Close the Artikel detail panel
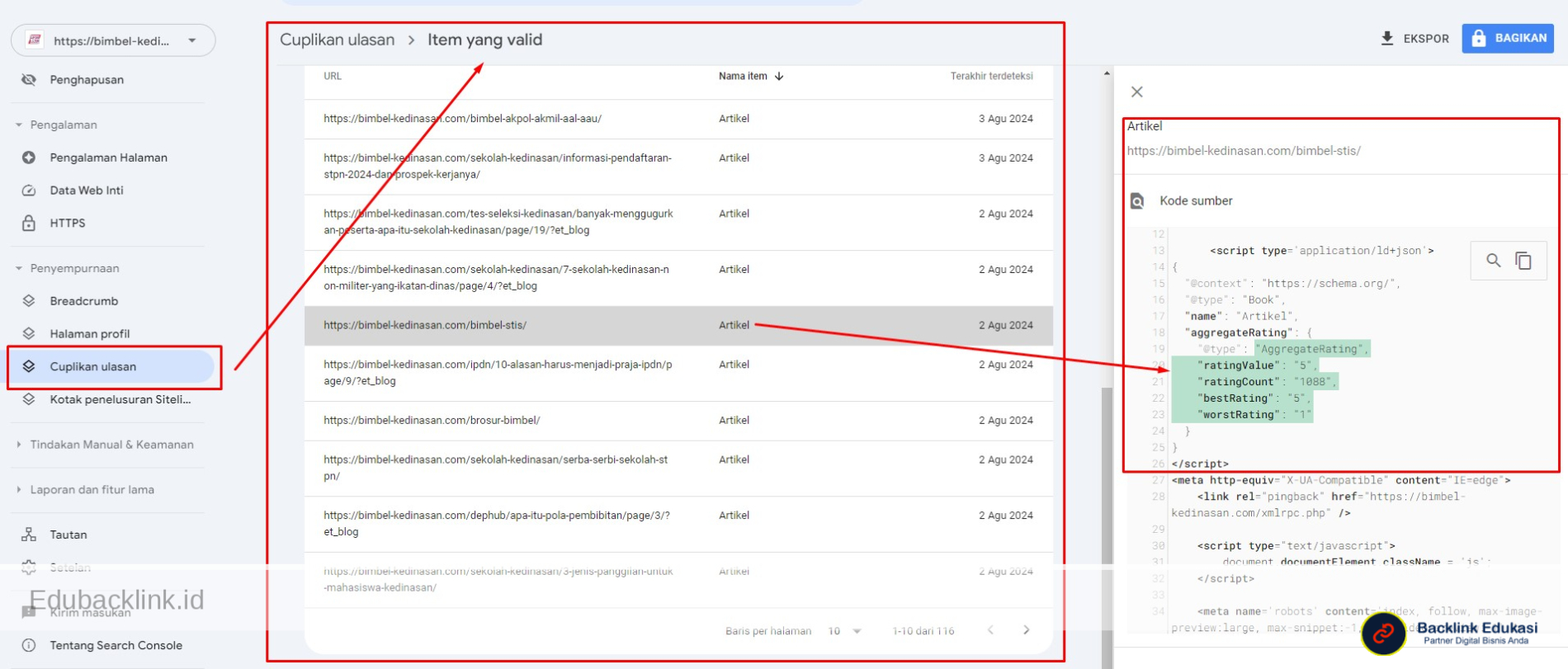 pos(1137,92)
